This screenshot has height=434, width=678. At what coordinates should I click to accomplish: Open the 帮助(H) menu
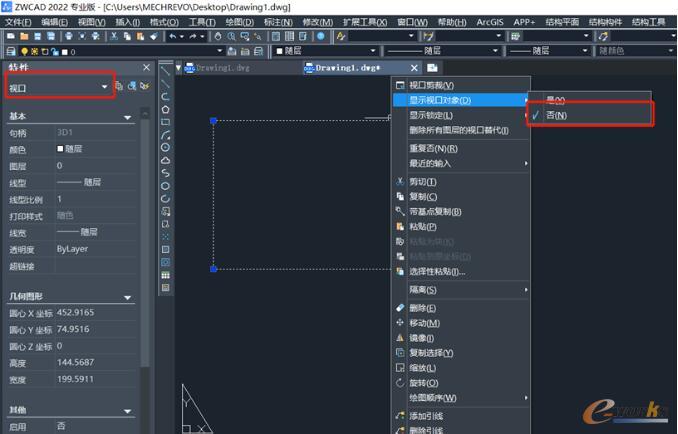[451, 22]
